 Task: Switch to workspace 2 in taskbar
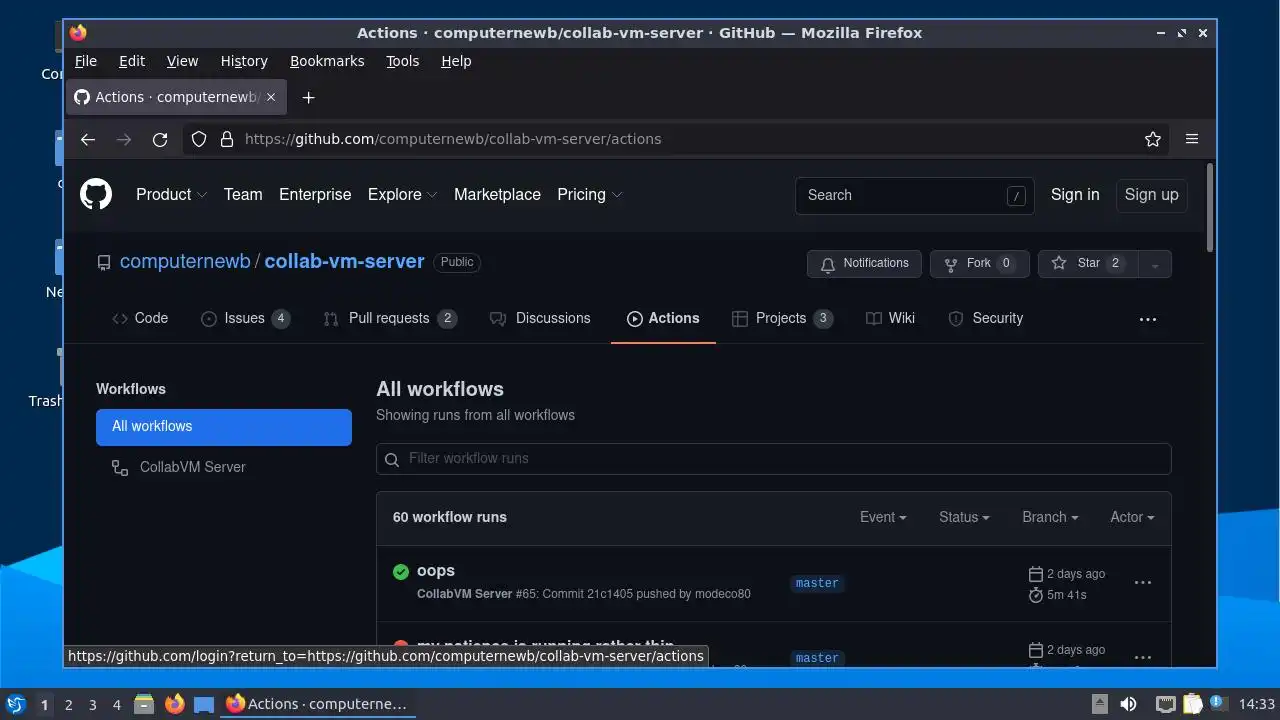pyautogui.click(x=68, y=705)
